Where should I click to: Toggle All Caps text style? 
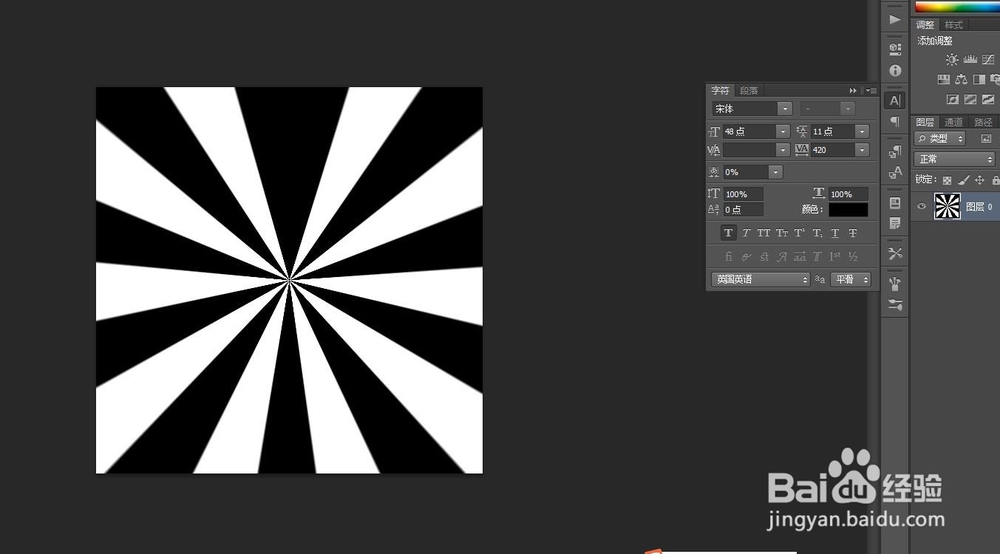click(x=763, y=233)
